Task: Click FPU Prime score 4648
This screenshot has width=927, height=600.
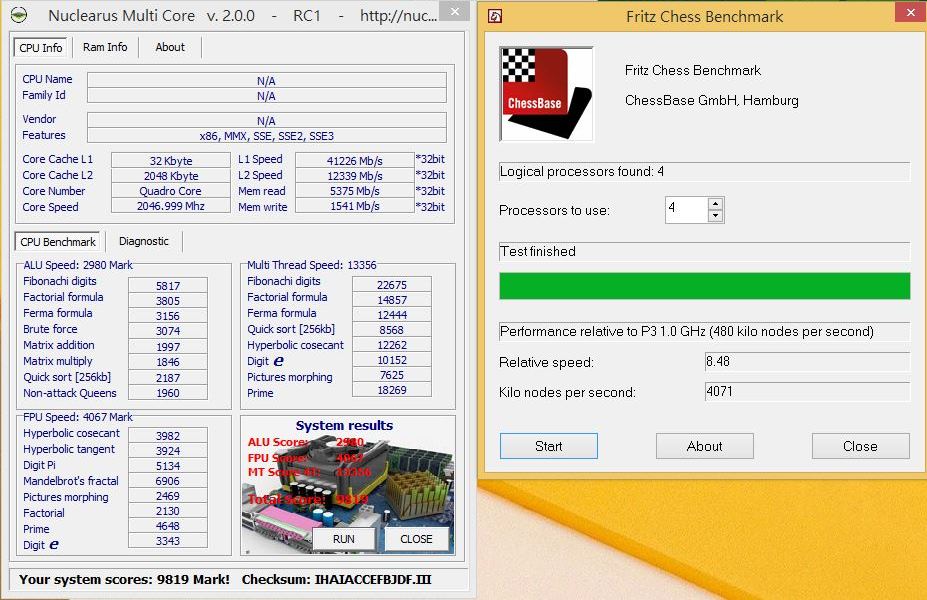Action: pyautogui.click(x=168, y=526)
